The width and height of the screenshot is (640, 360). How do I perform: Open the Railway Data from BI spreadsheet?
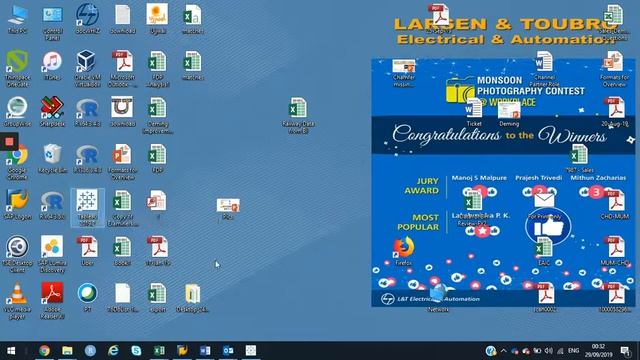298,115
